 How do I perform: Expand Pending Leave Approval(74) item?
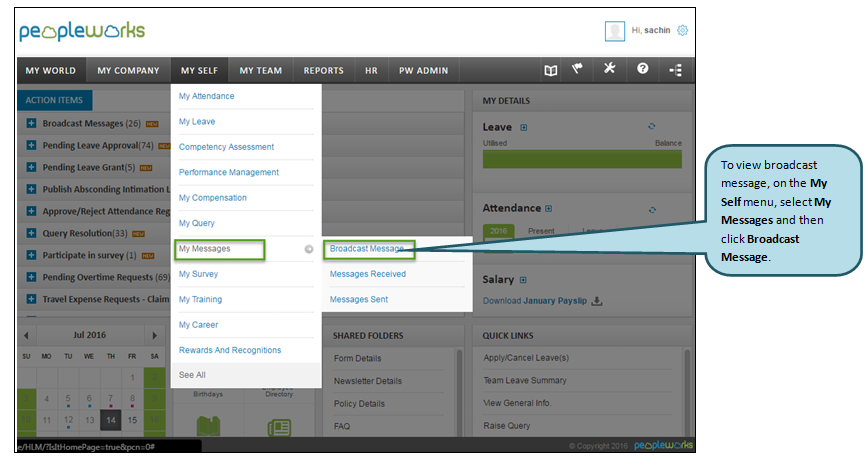click(32, 145)
